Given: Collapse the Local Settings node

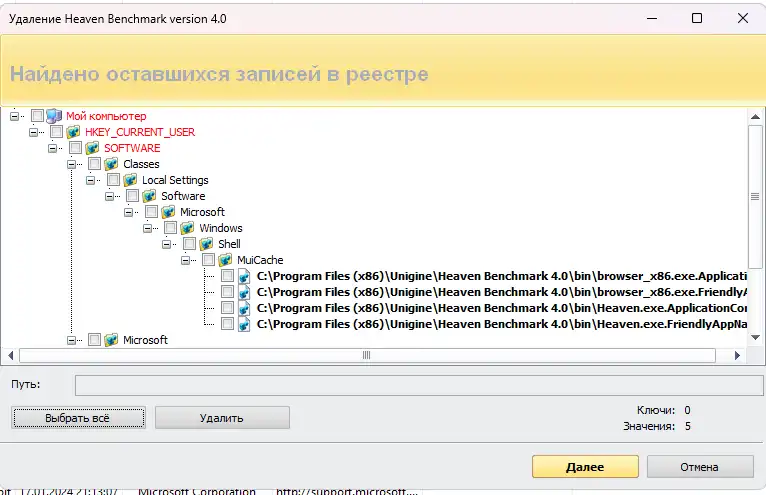Looking at the screenshot, I should pyautogui.click(x=90, y=180).
